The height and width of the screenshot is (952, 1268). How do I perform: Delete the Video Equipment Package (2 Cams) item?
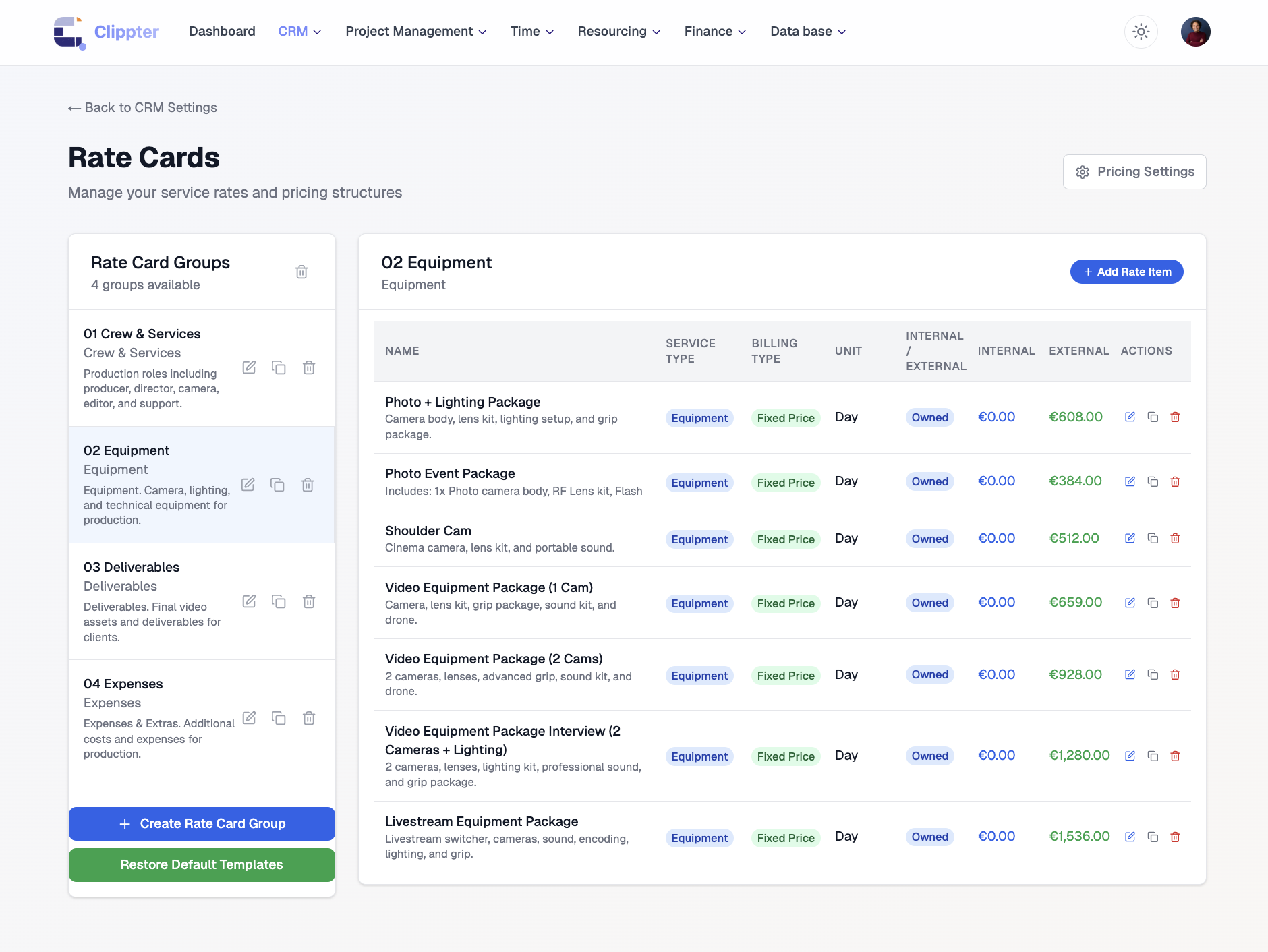(x=1175, y=675)
